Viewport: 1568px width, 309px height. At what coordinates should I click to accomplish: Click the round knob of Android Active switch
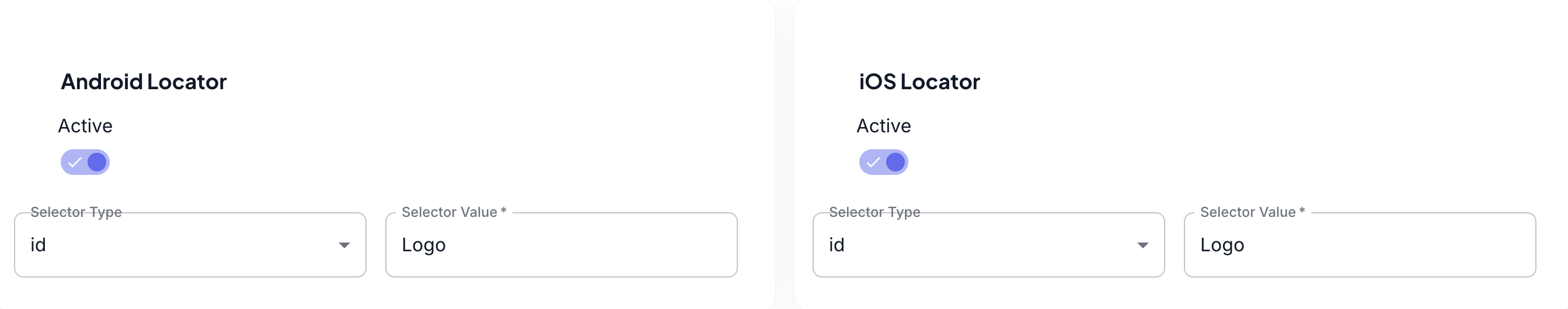coord(97,163)
